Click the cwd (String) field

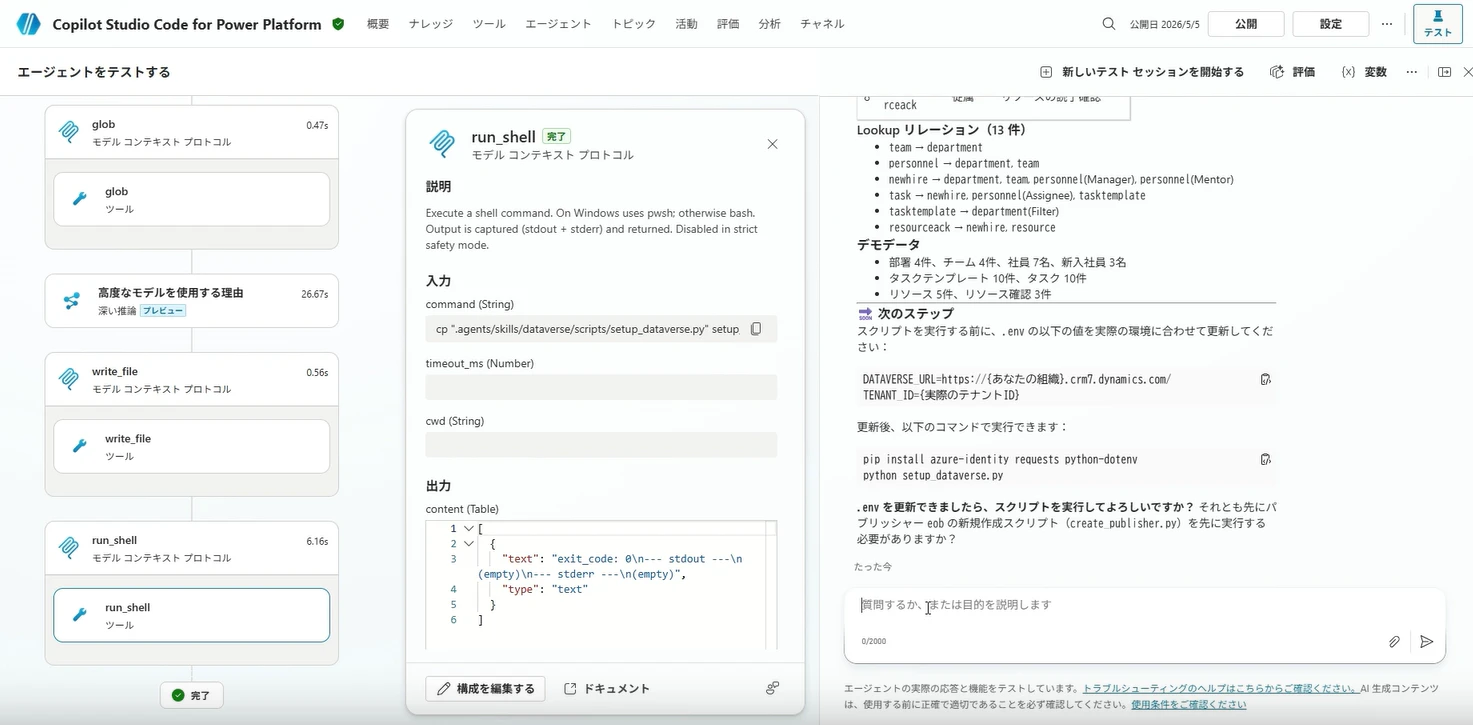coord(601,445)
